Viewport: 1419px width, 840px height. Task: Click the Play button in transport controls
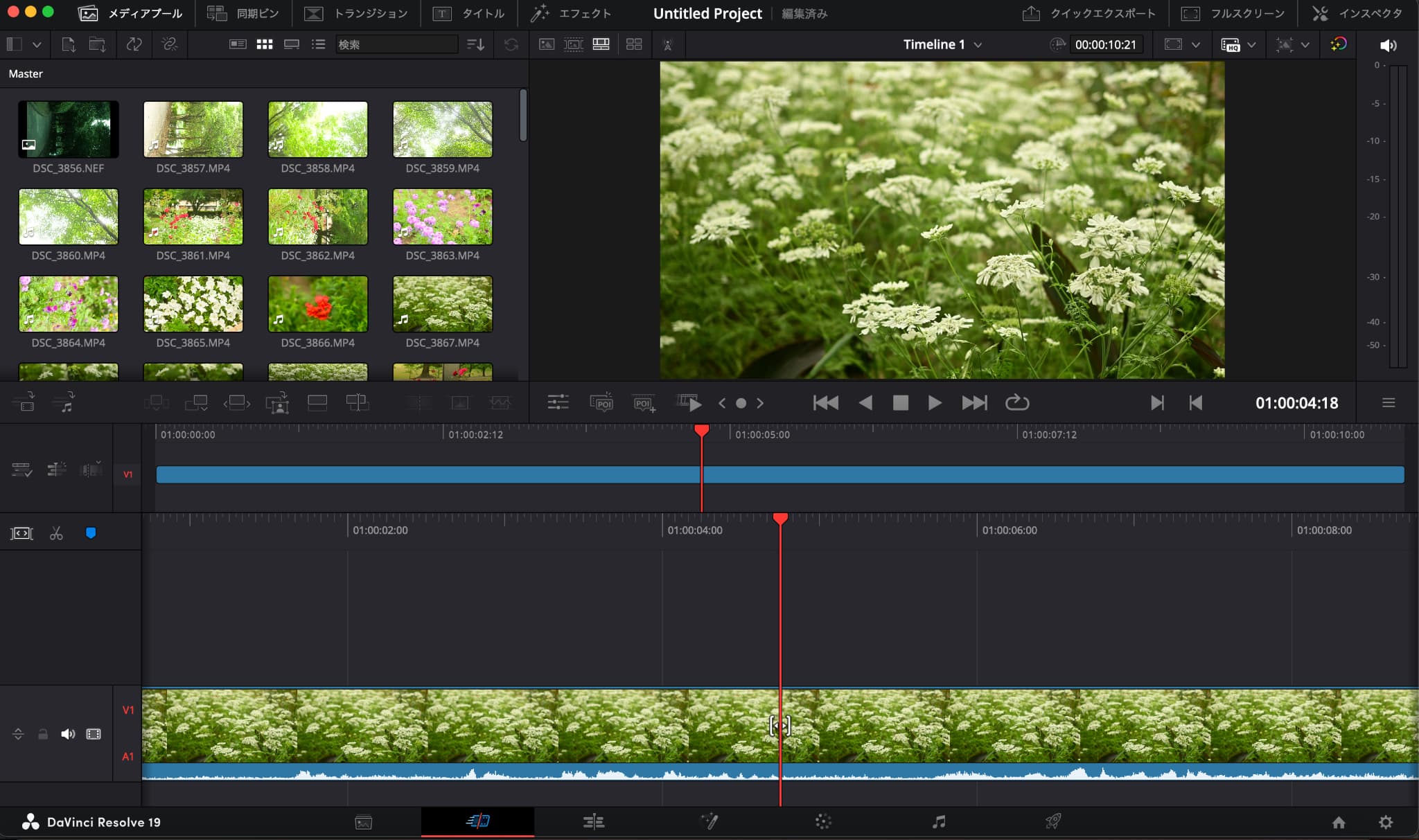tap(934, 403)
